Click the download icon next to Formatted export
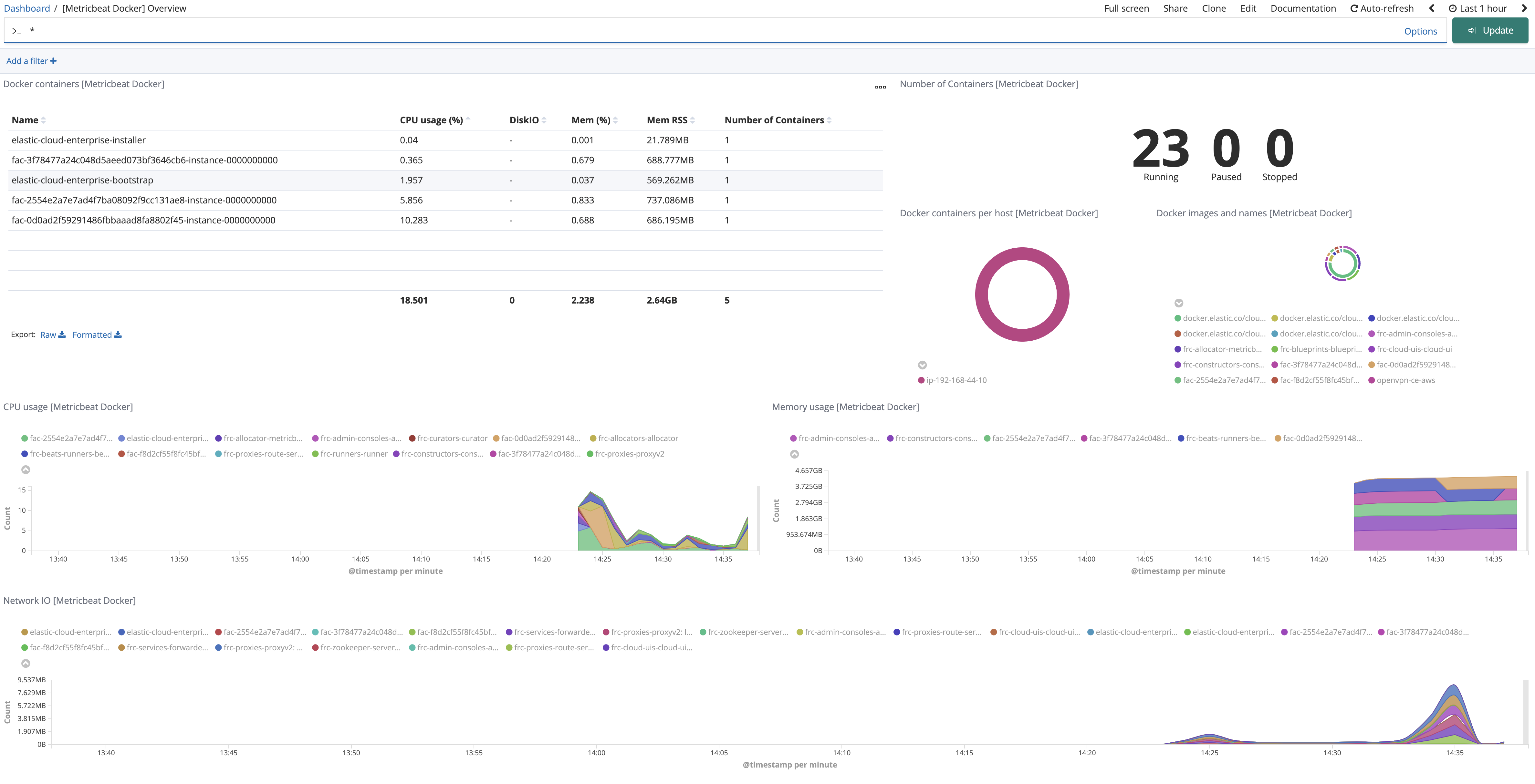Screen dimensions: 1535x784 (118, 334)
